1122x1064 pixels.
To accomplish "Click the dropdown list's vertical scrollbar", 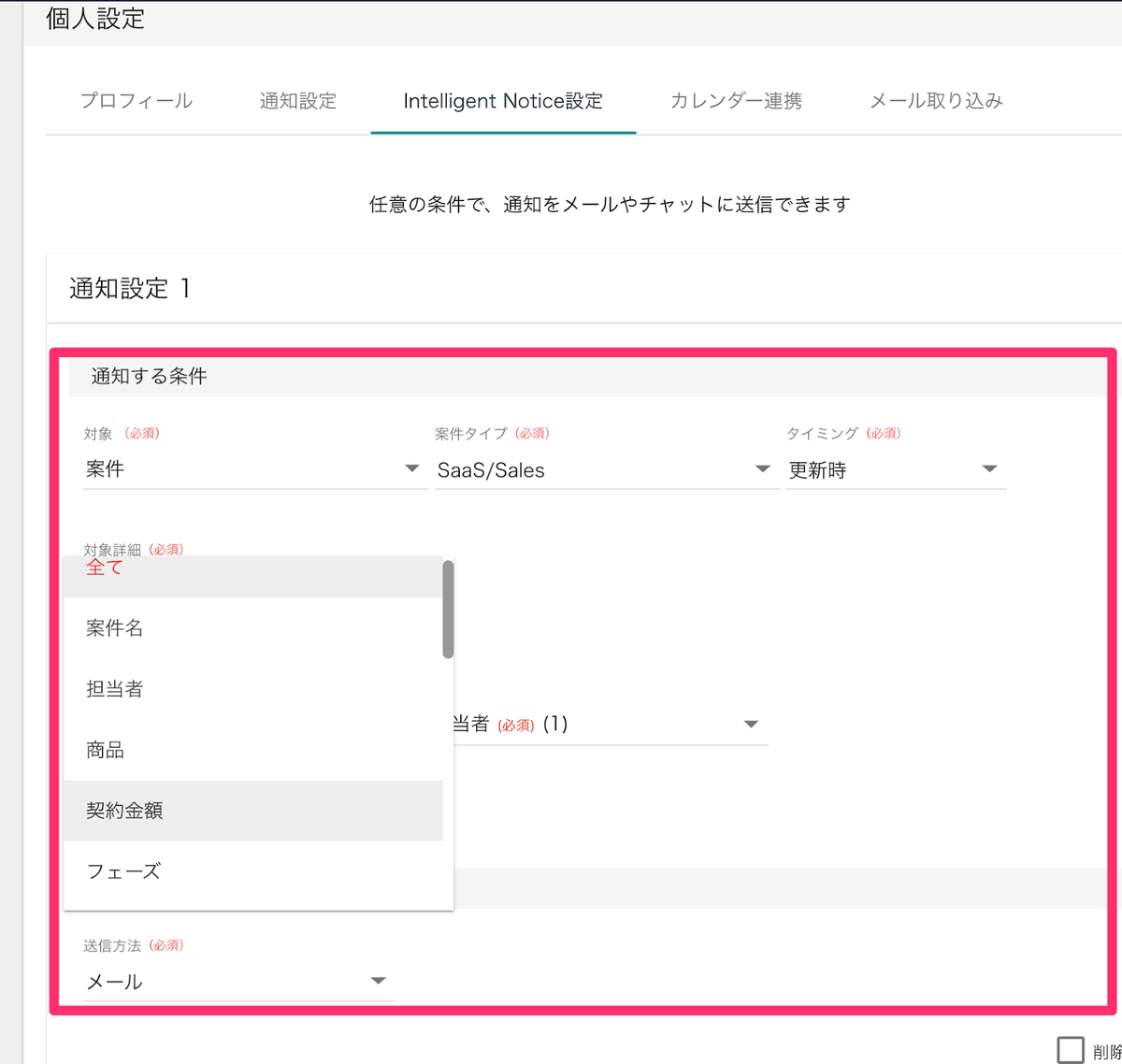I will pos(448,610).
